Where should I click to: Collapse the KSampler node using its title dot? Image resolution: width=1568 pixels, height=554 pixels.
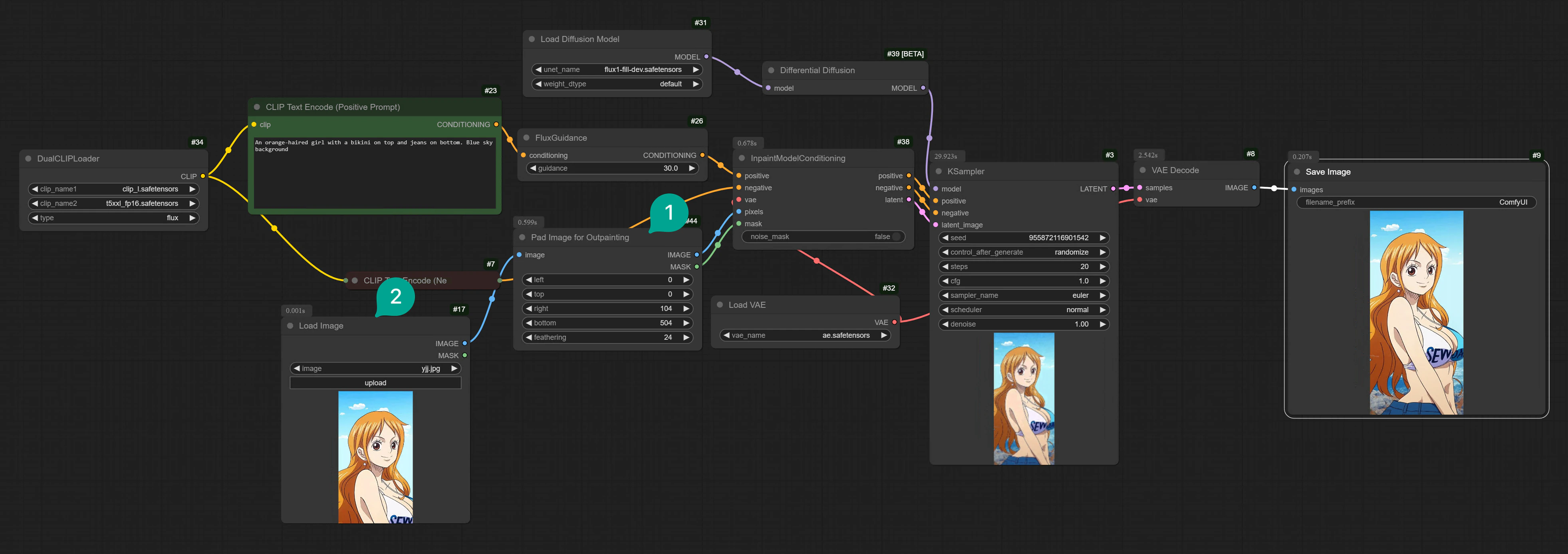click(939, 171)
